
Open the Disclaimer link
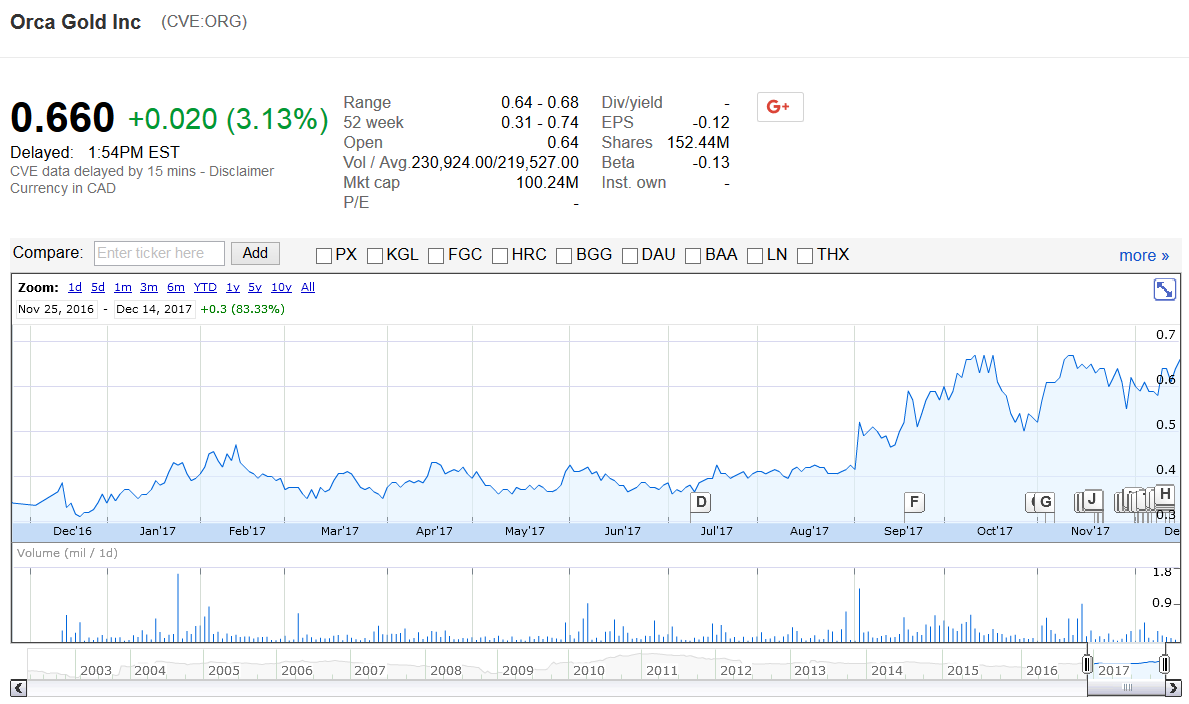(x=241, y=171)
